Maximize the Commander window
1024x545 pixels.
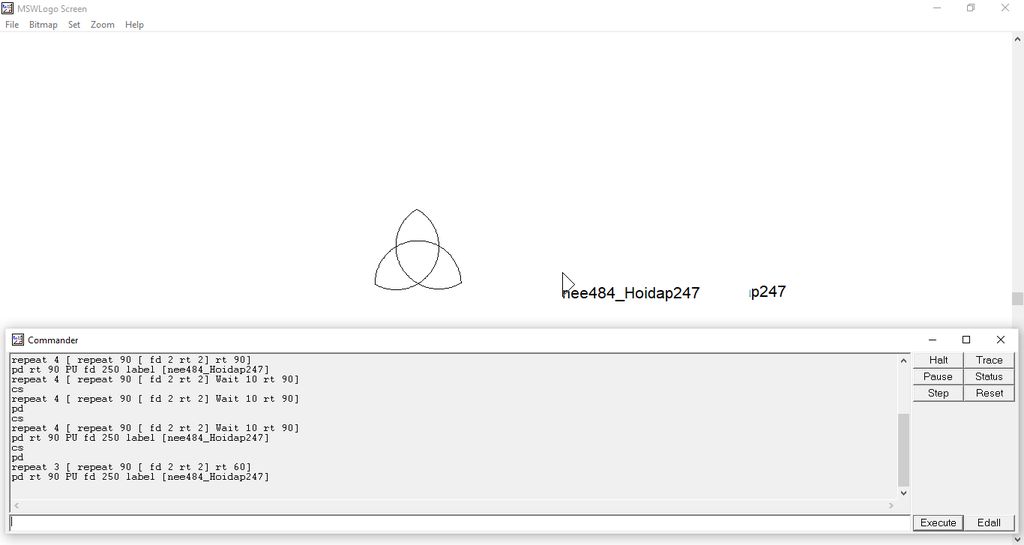pyautogui.click(x=967, y=340)
